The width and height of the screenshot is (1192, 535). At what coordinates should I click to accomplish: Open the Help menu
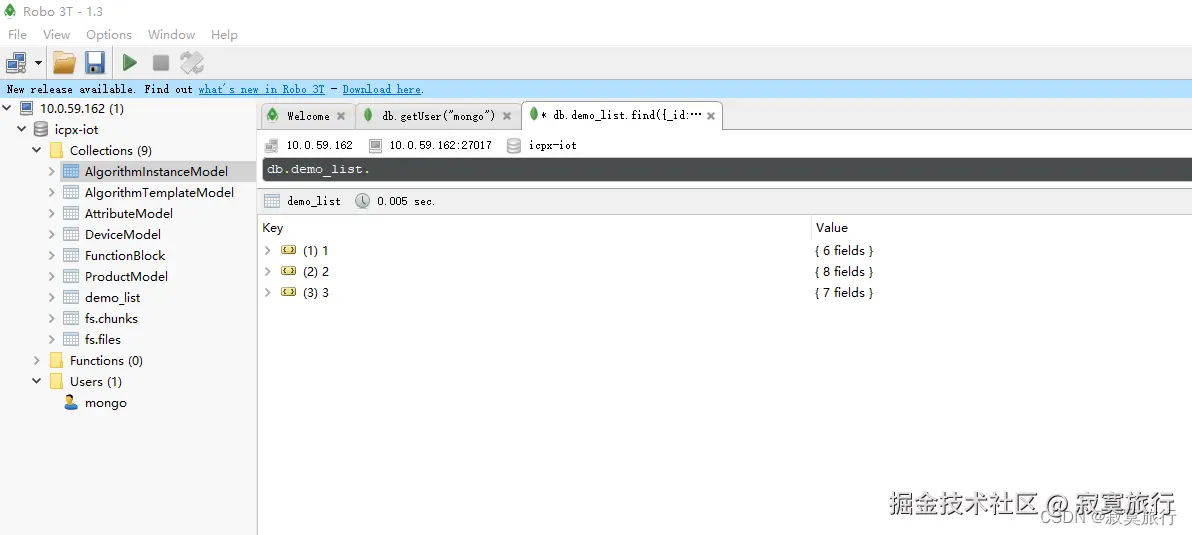pos(224,35)
